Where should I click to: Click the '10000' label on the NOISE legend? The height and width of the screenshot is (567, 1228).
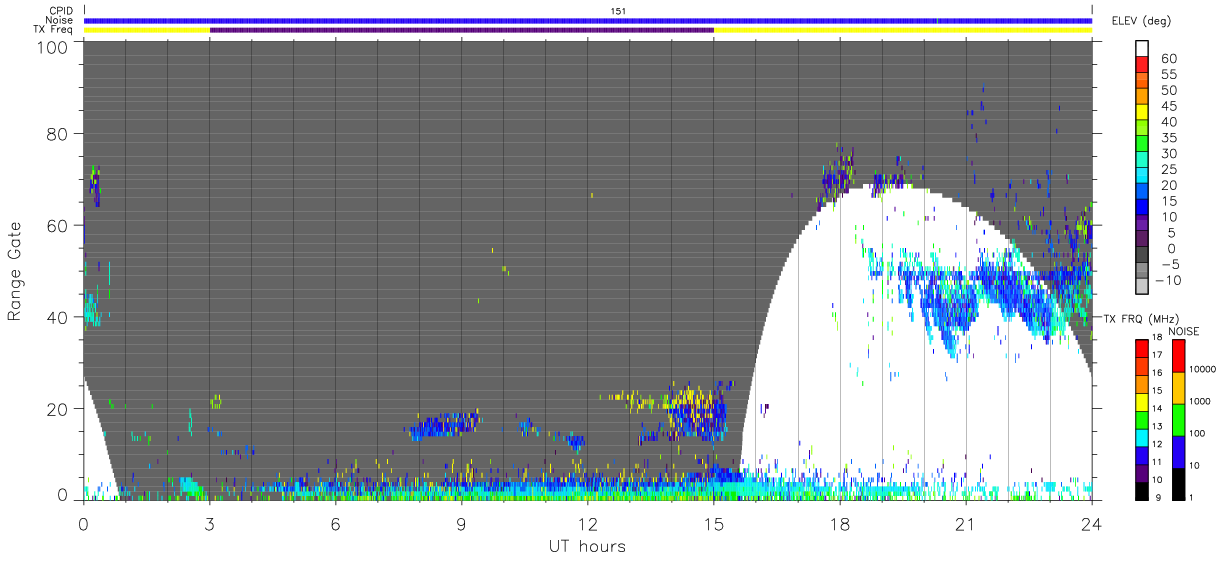(x=1202, y=369)
